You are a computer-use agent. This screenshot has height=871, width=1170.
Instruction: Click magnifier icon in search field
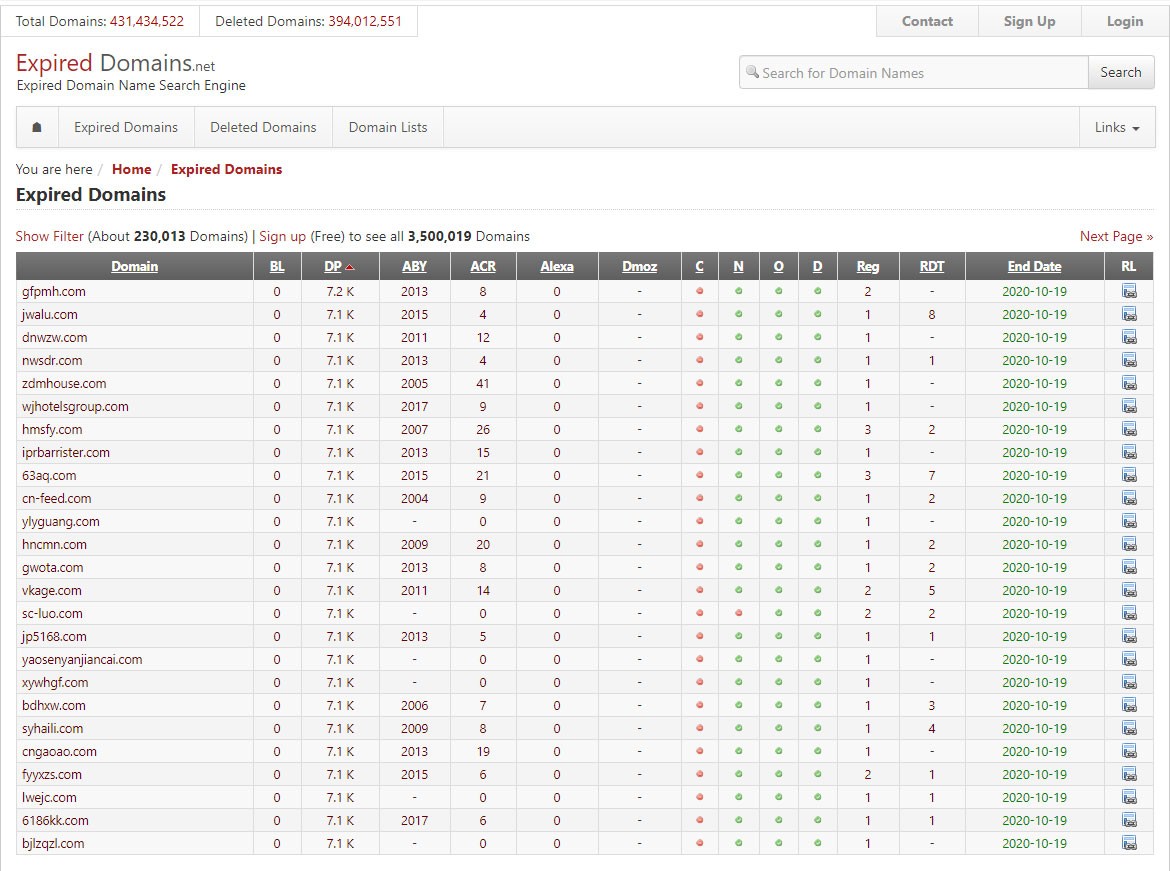coord(752,73)
